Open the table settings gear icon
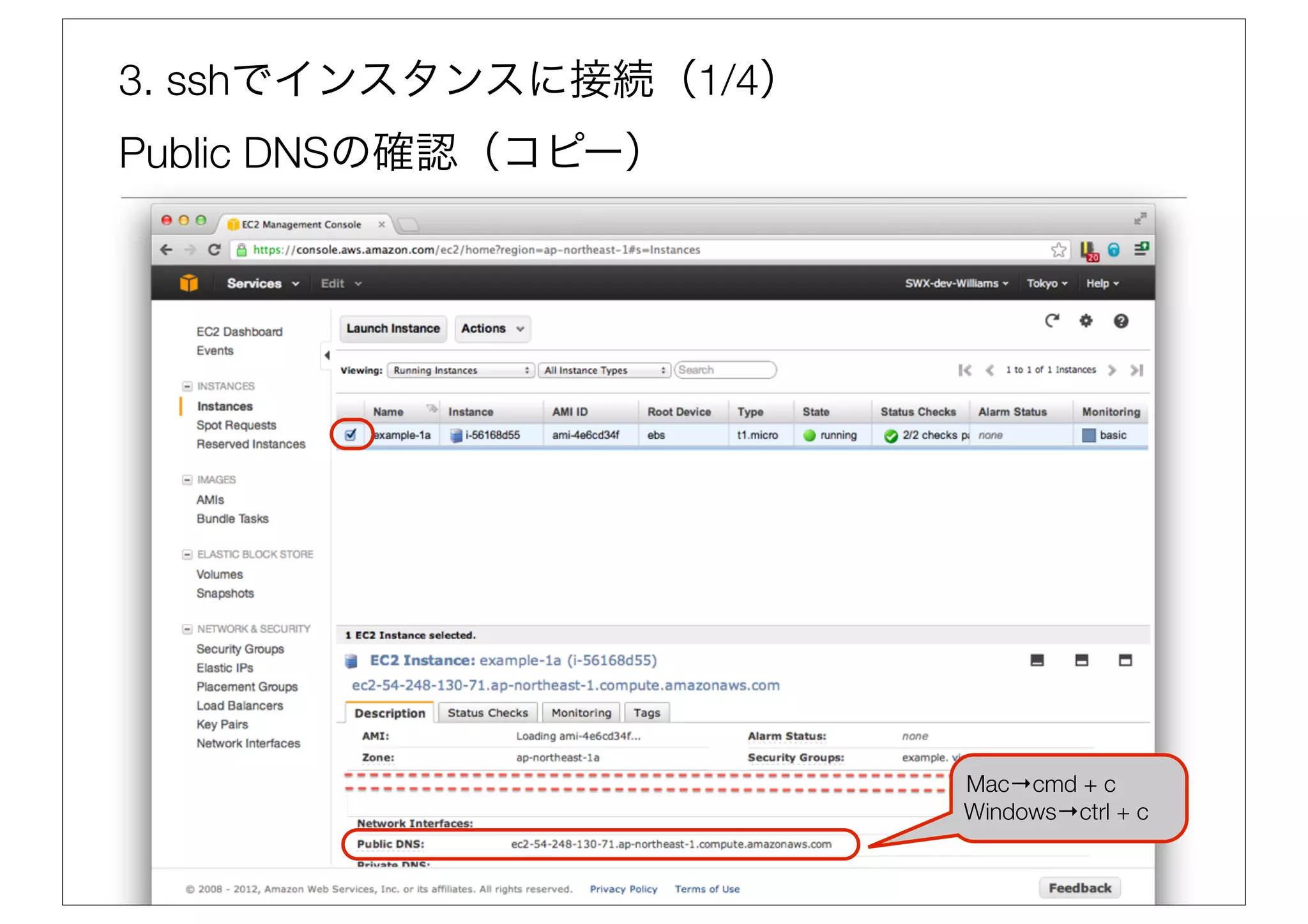This screenshot has height=924, width=1308. pyautogui.click(x=1086, y=321)
